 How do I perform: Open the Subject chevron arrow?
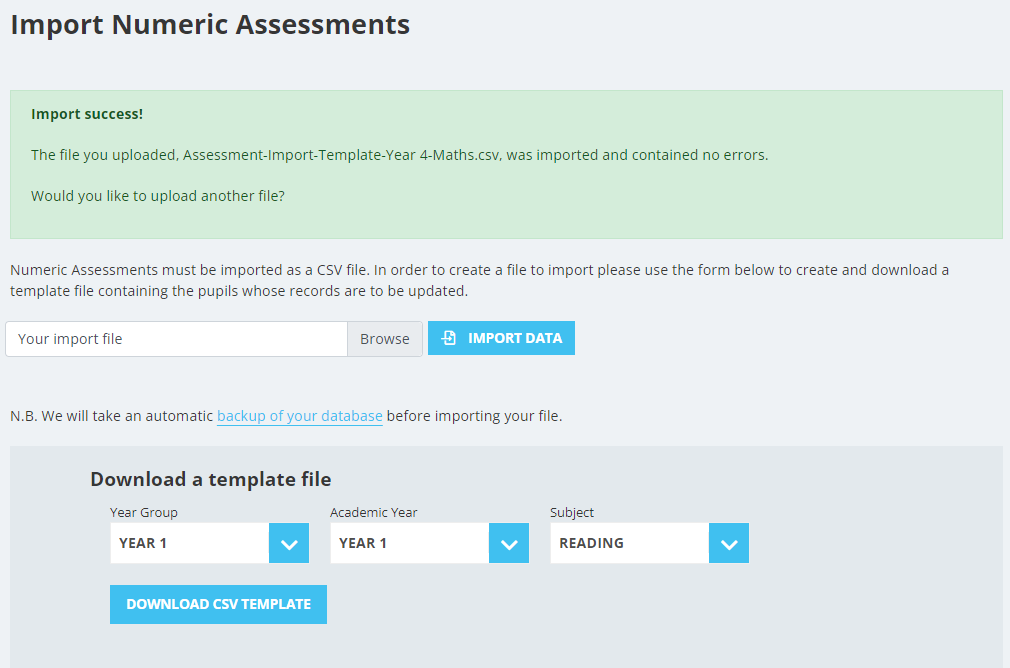point(729,544)
